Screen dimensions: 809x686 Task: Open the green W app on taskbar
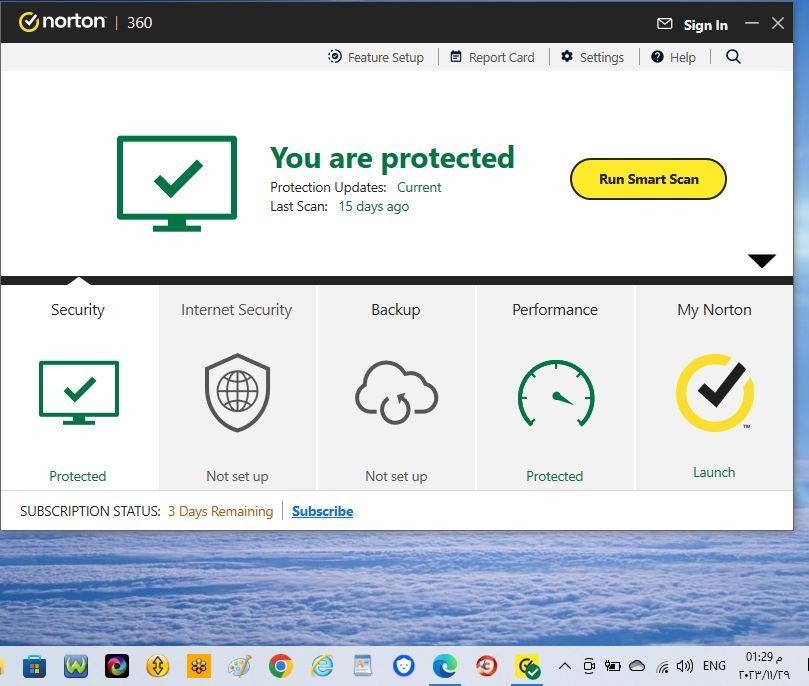(x=76, y=666)
